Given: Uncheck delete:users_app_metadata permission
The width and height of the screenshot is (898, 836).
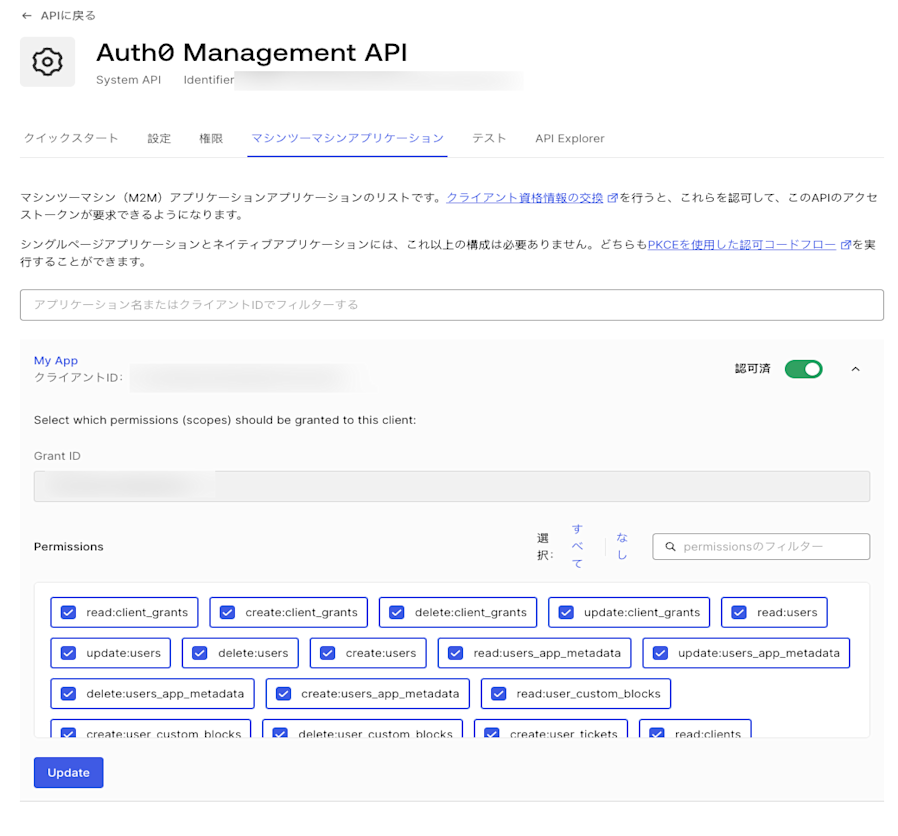Looking at the screenshot, I should pos(68,694).
